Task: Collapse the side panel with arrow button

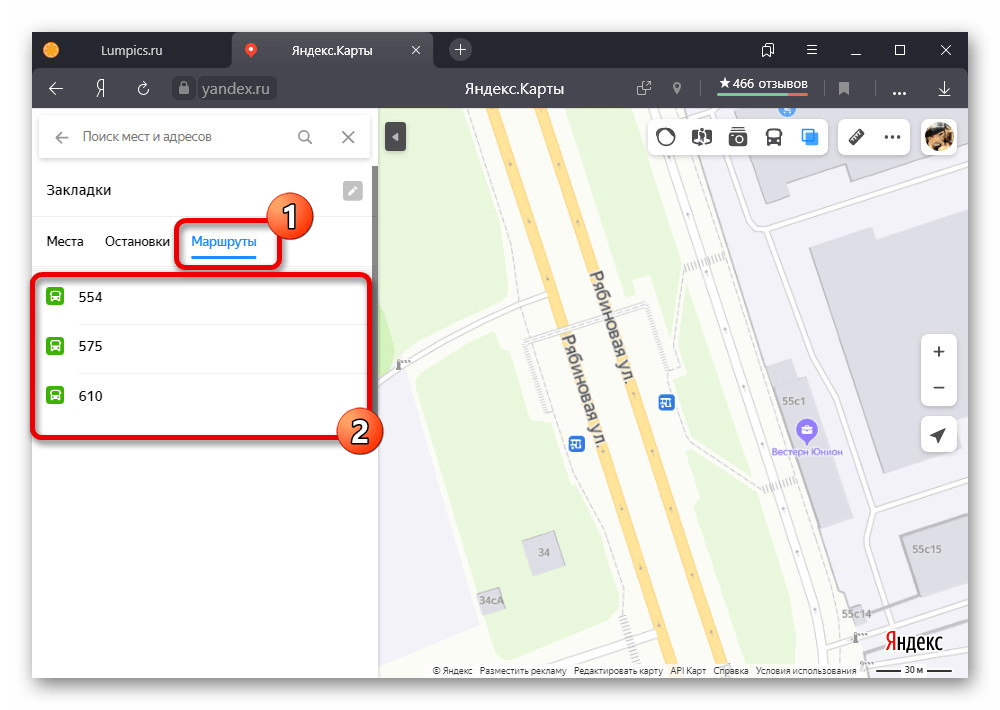Action: pos(395,137)
